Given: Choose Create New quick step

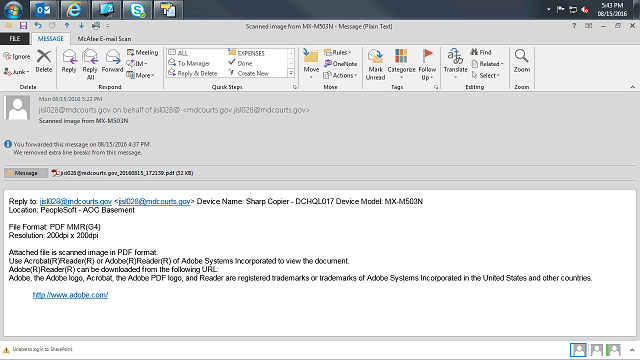Looking at the screenshot, I should click(248, 73).
